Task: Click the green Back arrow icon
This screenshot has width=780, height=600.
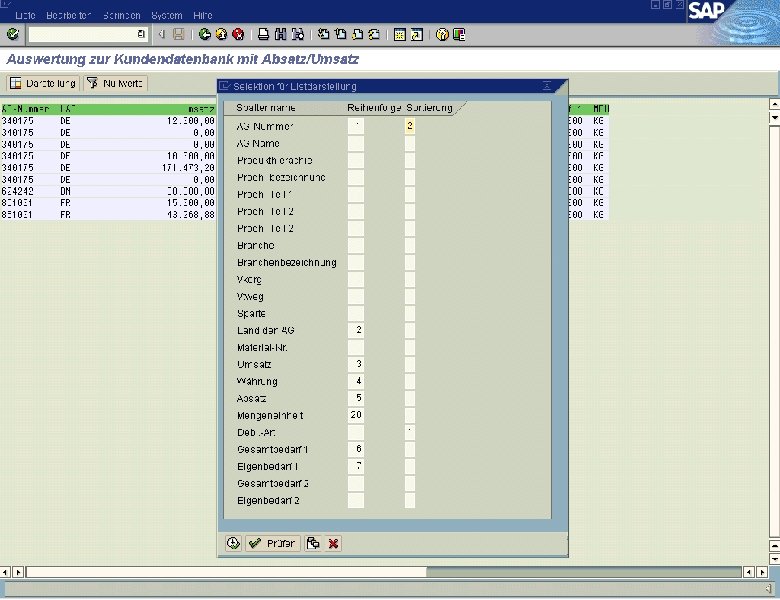Action: click(x=204, y=34)
